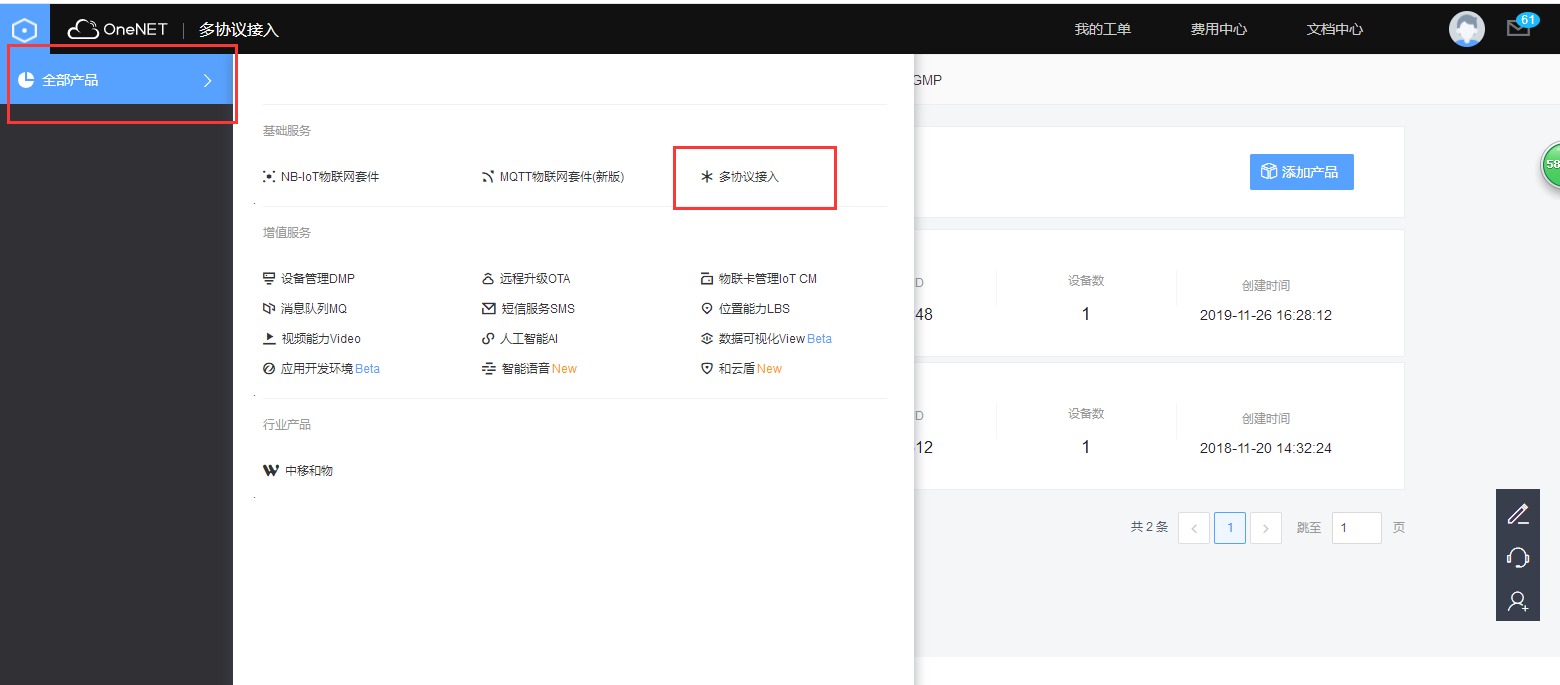The height and width of the screenshot is (685, 1560).
Task: Go to next page in pagination
Action: [1266, 528]
